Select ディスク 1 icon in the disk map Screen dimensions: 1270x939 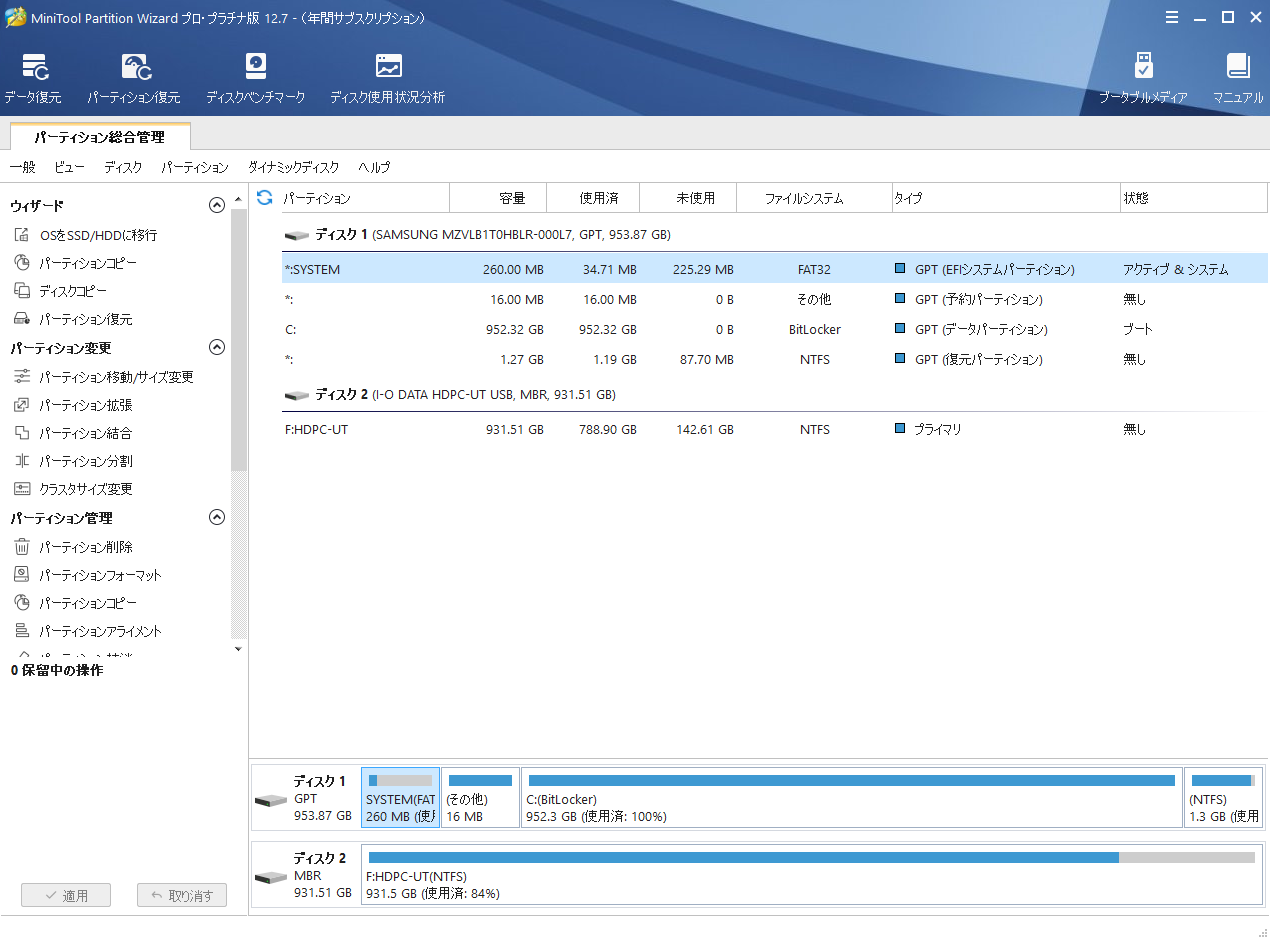tap(270, 800)
